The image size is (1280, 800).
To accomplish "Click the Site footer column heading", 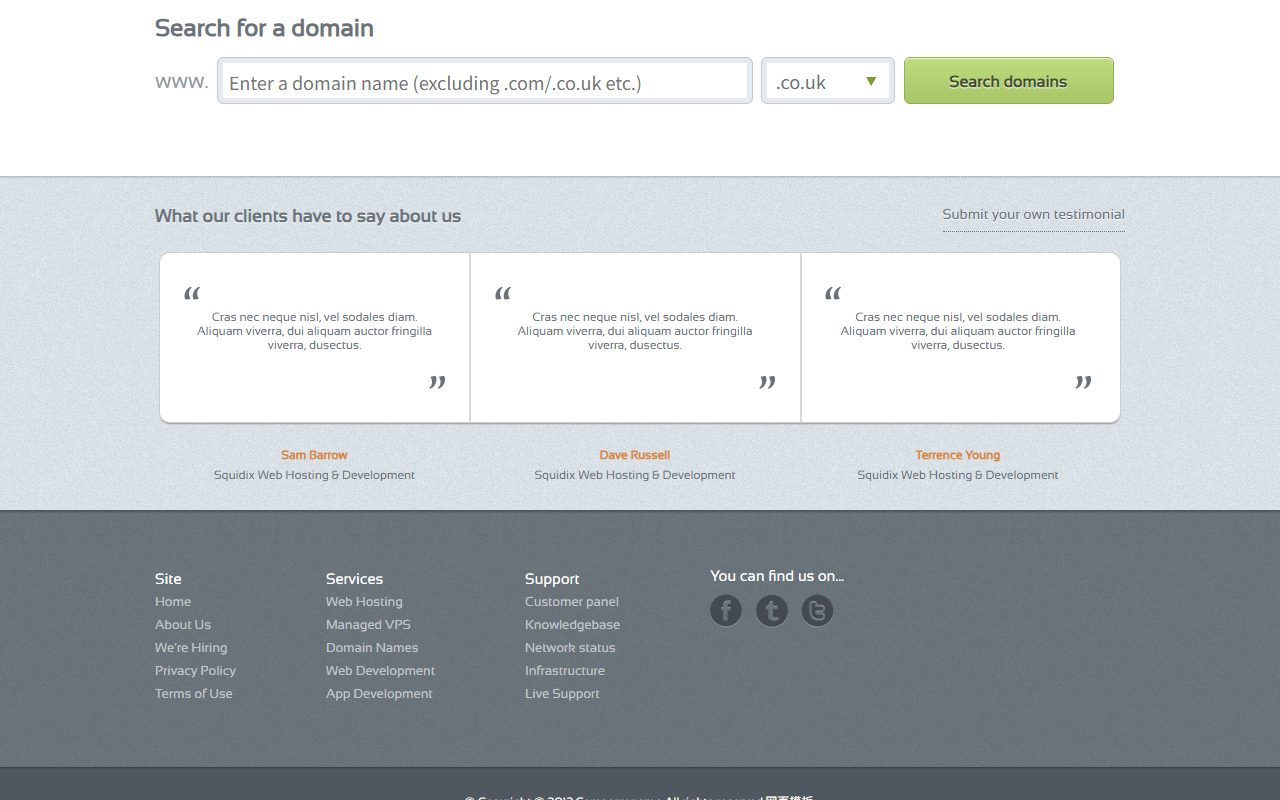I will pyautogui.click(x=168, y=579).
